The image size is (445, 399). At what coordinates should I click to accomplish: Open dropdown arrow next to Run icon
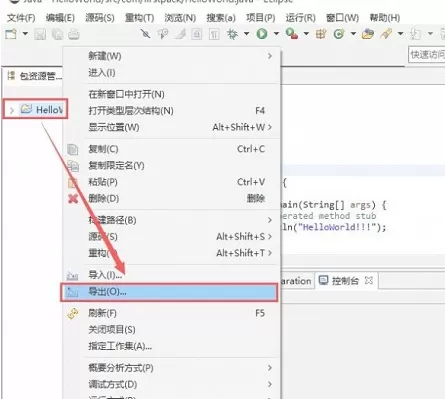tap(276, 34)
